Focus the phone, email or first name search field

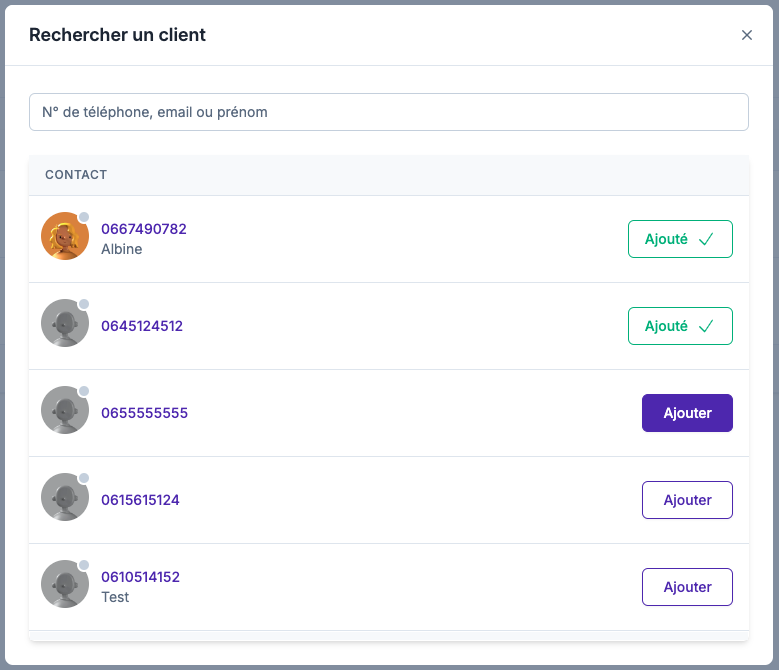pos(388,112)
